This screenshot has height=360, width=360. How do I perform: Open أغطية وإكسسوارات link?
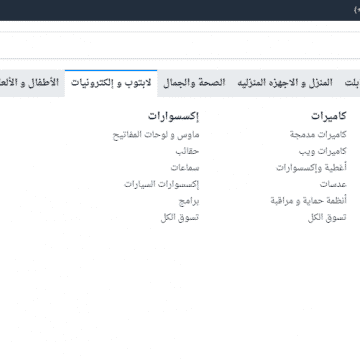point(311,168)
